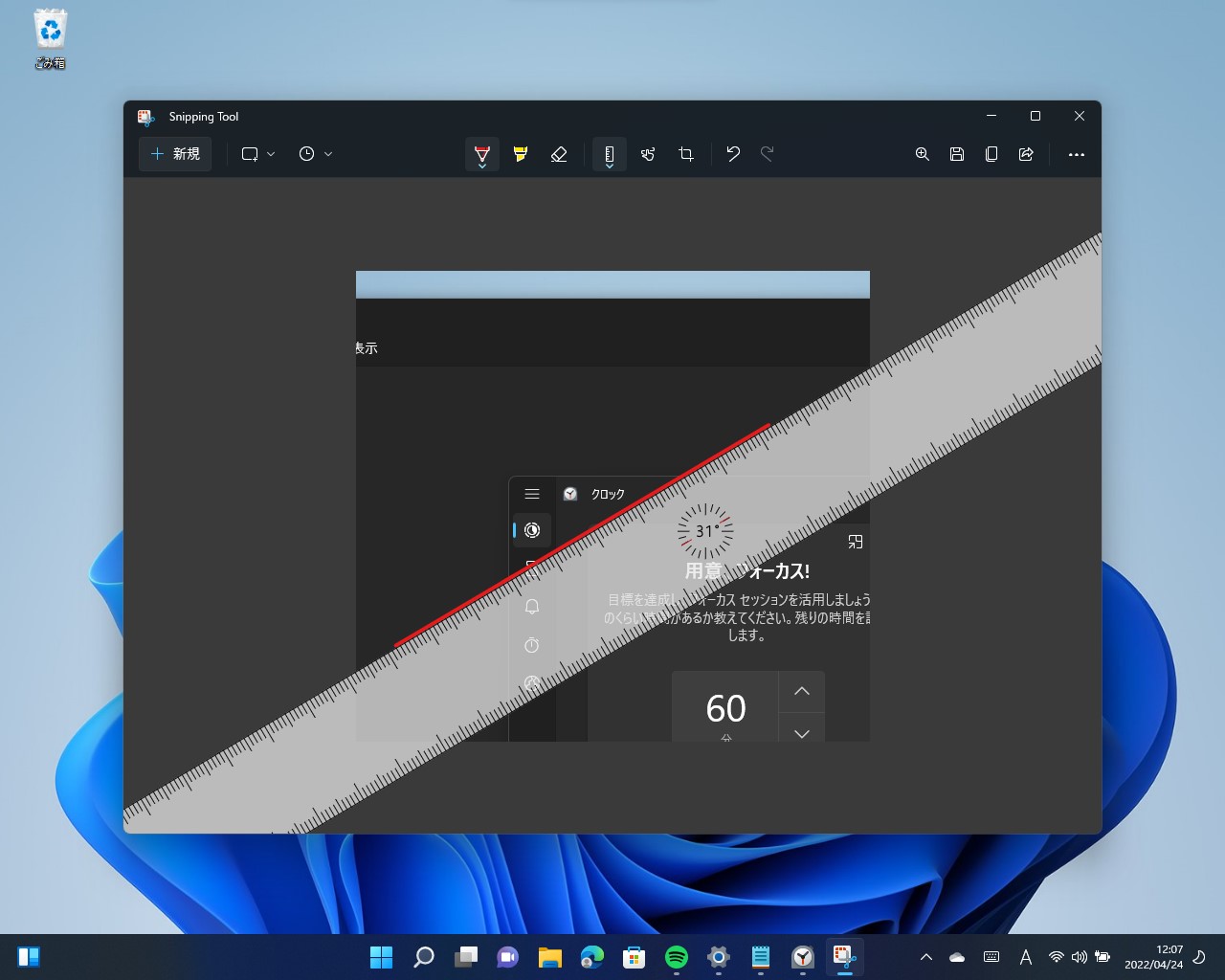
Task: Expand the hidden tray icons chevron
Action: tap(926, 957)
